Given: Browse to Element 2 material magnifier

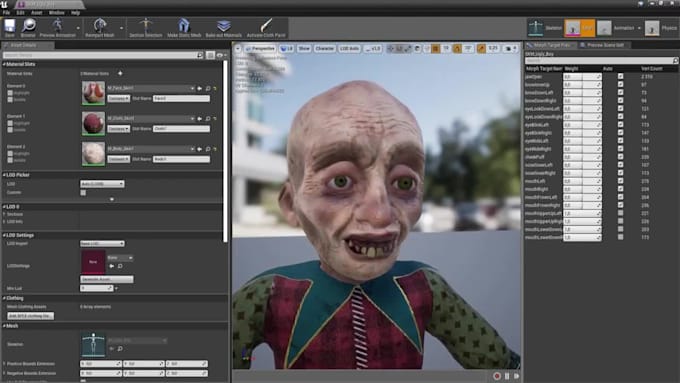Looking at the screenshot, I should [x=208, y=149].
